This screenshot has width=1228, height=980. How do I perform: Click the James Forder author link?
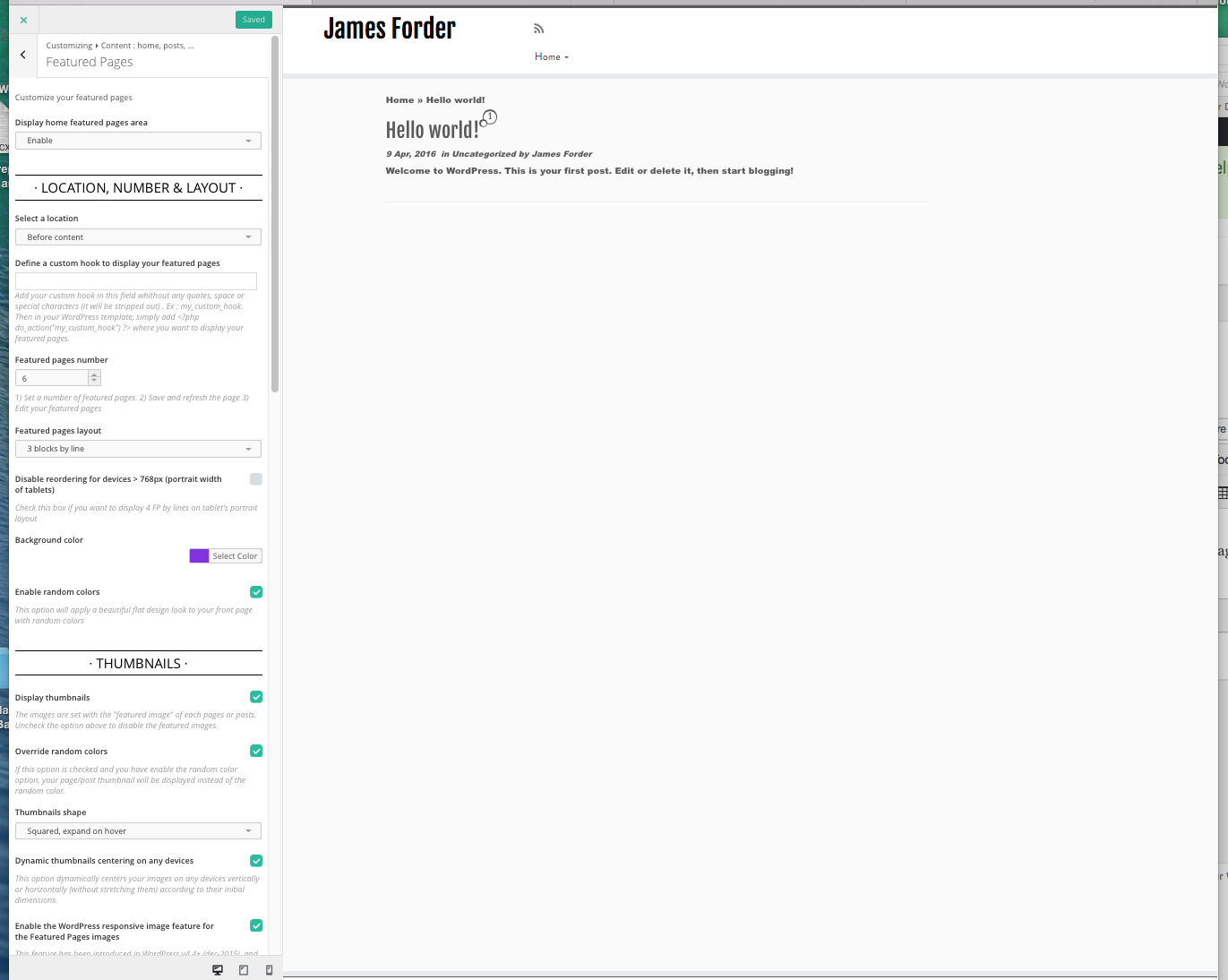point(562,154)
